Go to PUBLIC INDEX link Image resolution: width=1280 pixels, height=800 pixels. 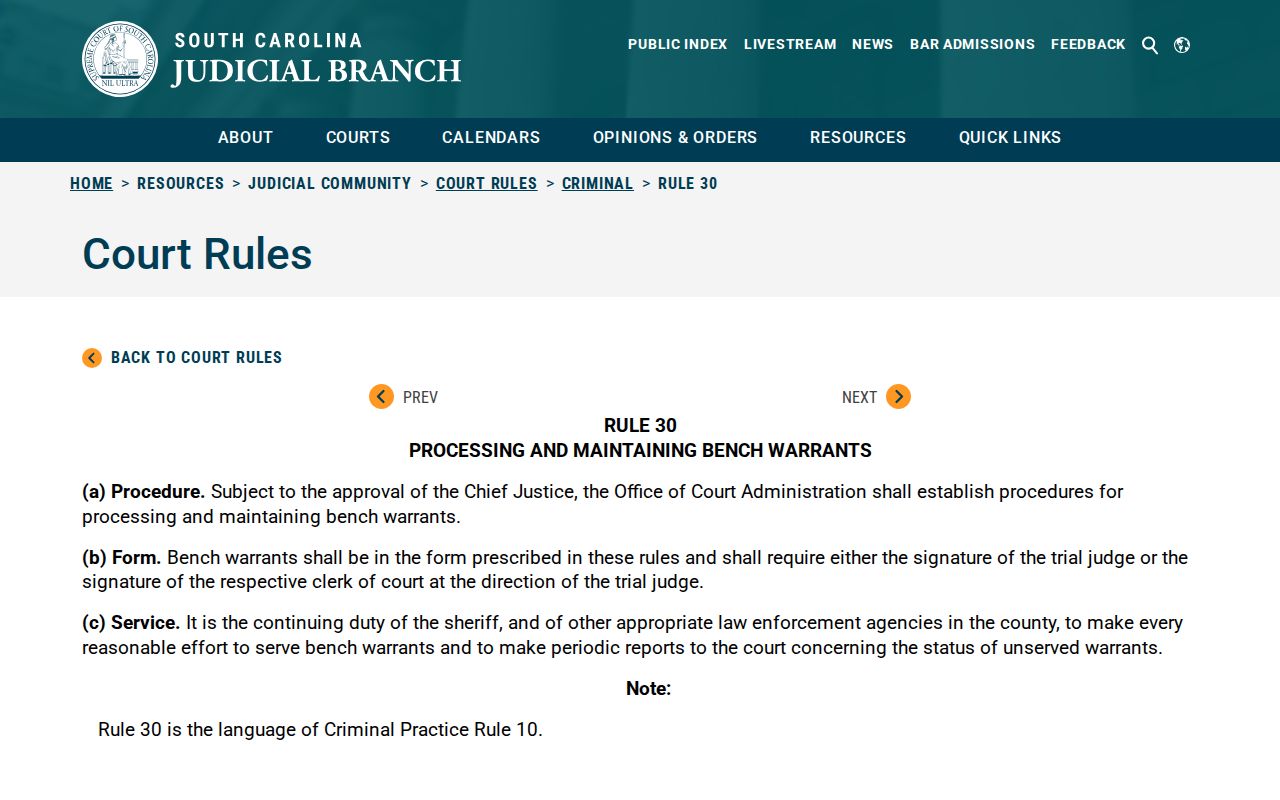tap(678, 45)
